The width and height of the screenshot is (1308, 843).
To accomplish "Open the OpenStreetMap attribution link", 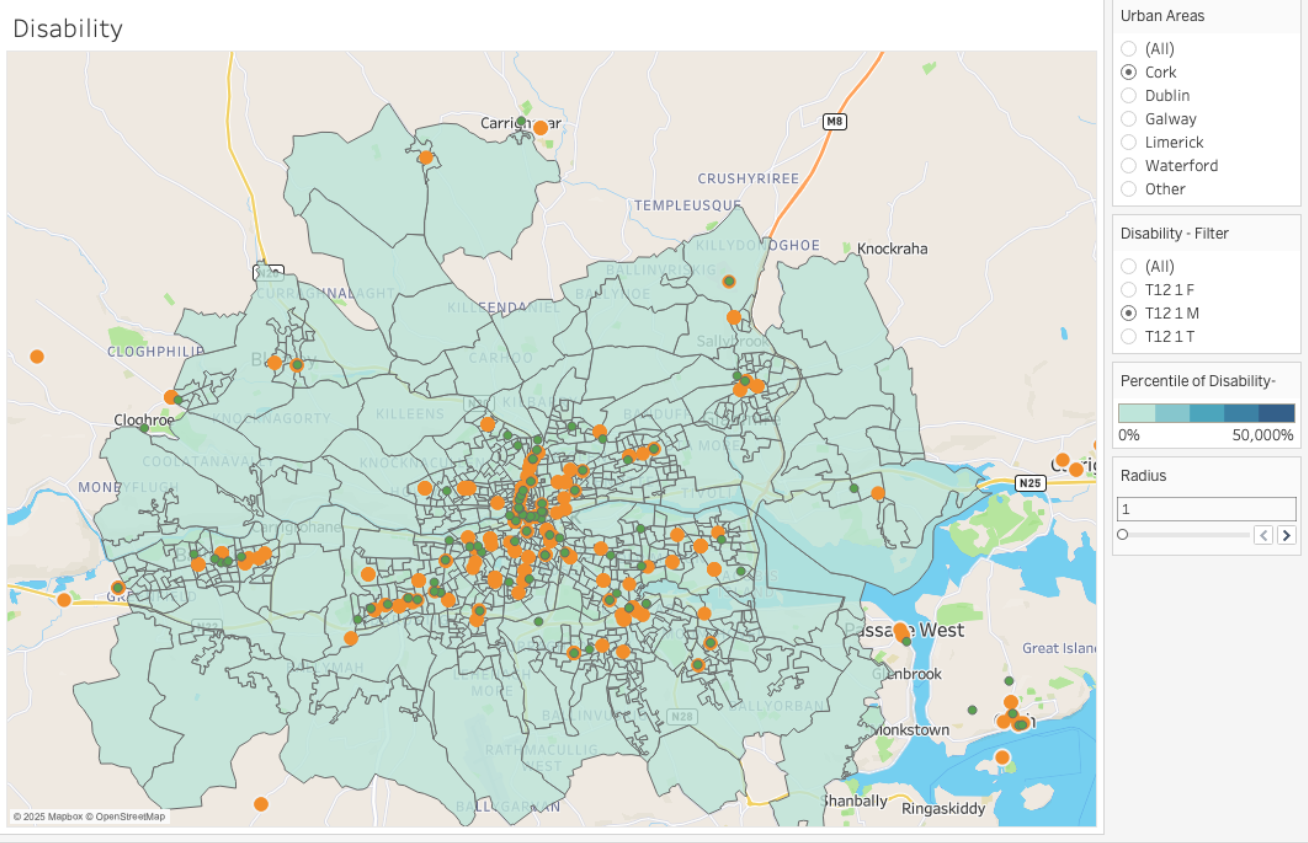I will (x=125, y=815).
